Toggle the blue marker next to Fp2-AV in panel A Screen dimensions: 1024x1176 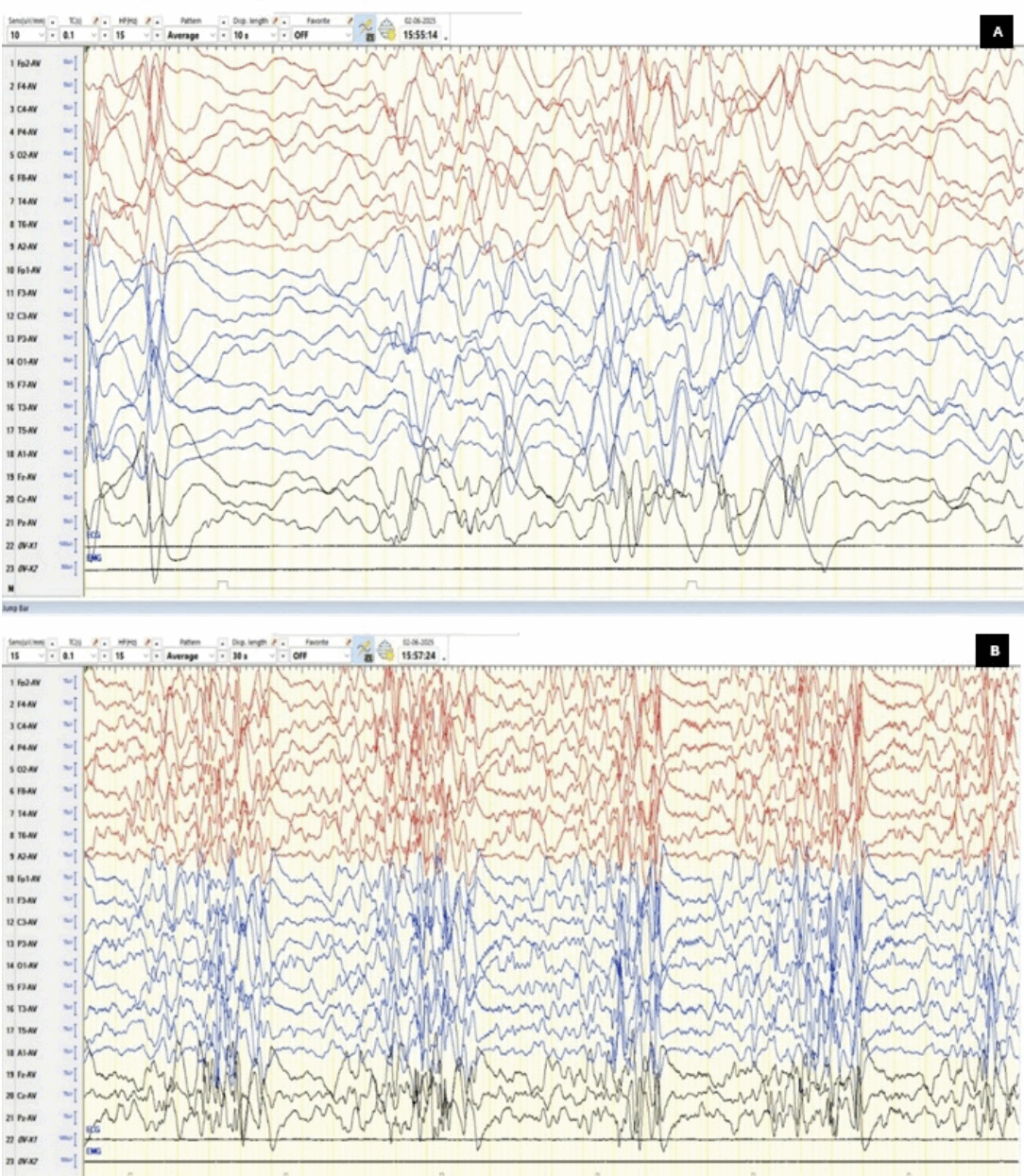point(68,63)
